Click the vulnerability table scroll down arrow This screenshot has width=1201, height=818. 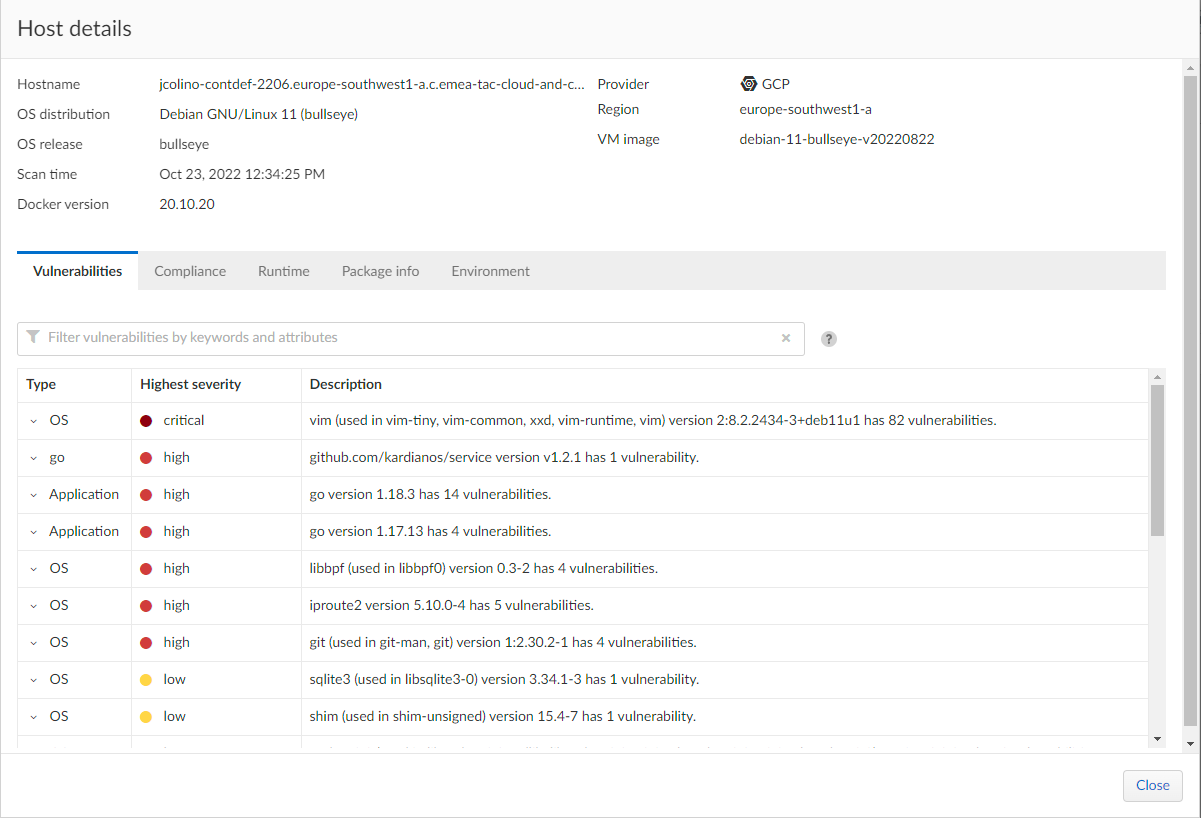click(1158, 739)
